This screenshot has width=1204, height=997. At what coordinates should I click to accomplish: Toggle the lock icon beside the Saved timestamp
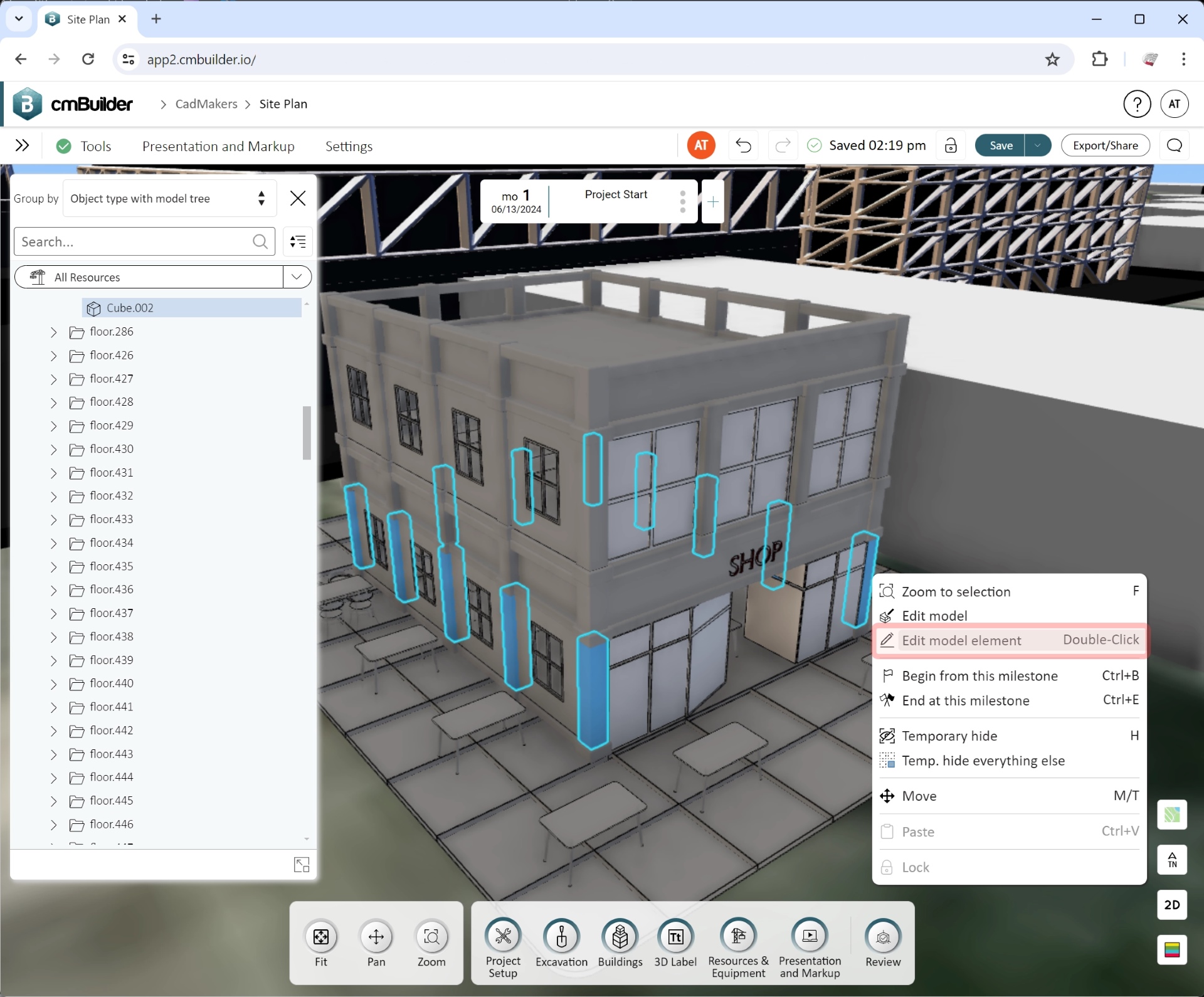(x=950, y=145)
